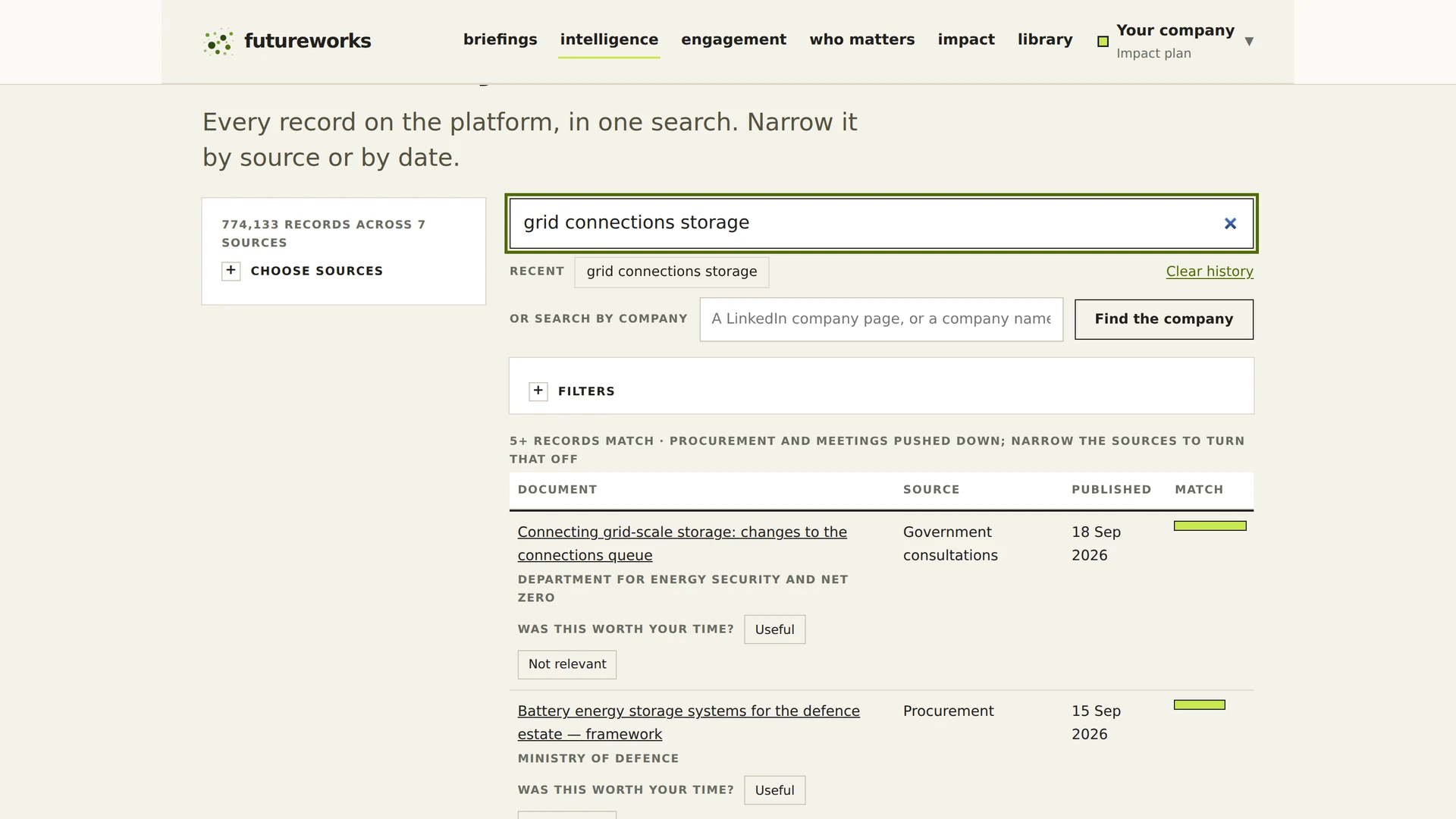Click the Match column header
The image size is (1456, 819).
click(x=1199, y=490)
